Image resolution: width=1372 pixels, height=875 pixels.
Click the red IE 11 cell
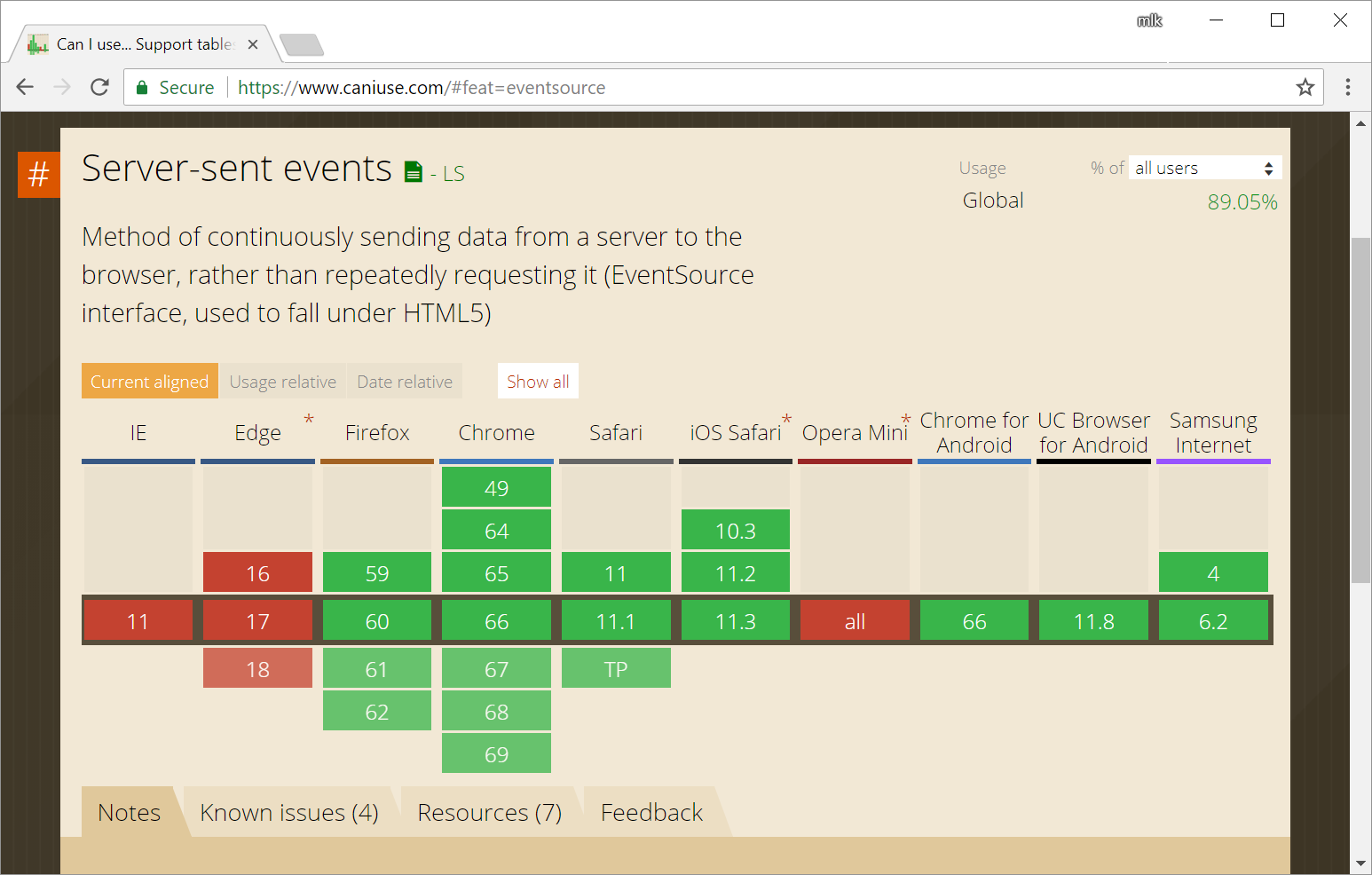(x=138, y=620)
